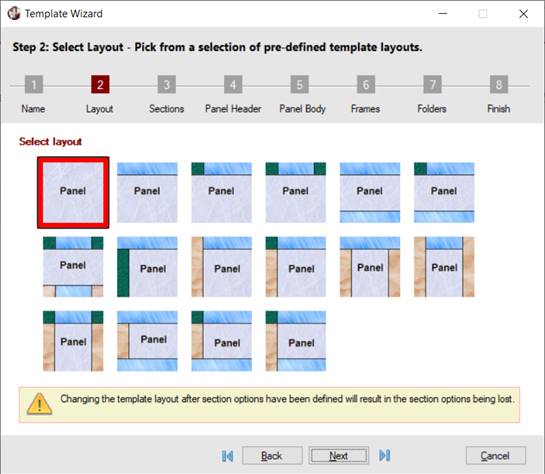Click step 1 Name square
545x474 pixels.
tap(34, 84)
